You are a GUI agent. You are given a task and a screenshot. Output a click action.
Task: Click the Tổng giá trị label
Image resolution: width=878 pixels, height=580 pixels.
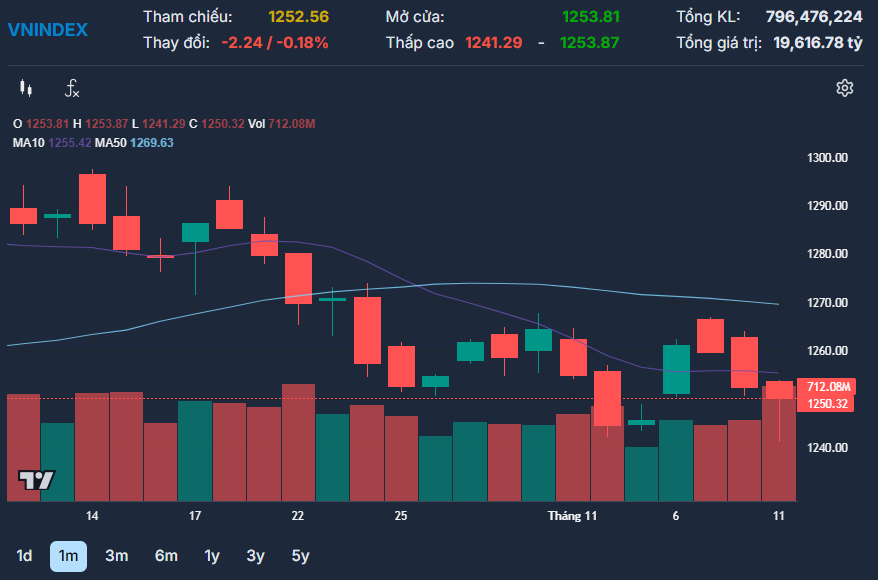pyautogui.click(x=720, y=43)
